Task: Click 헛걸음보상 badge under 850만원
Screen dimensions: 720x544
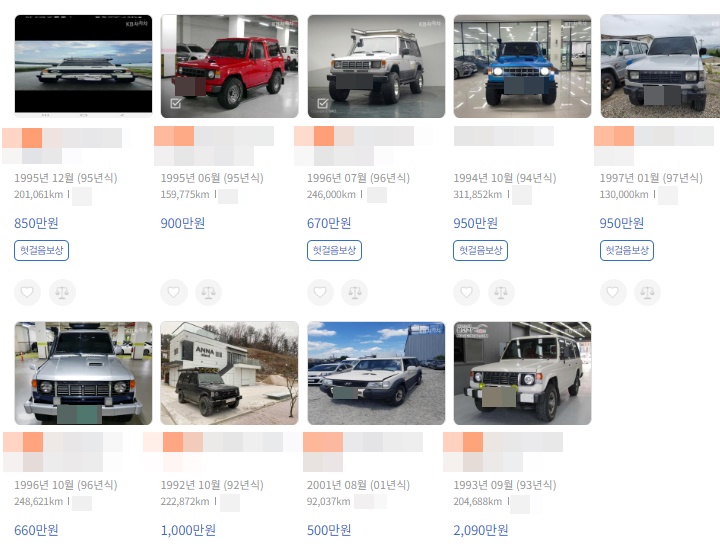Action: (x=41, y=250)
